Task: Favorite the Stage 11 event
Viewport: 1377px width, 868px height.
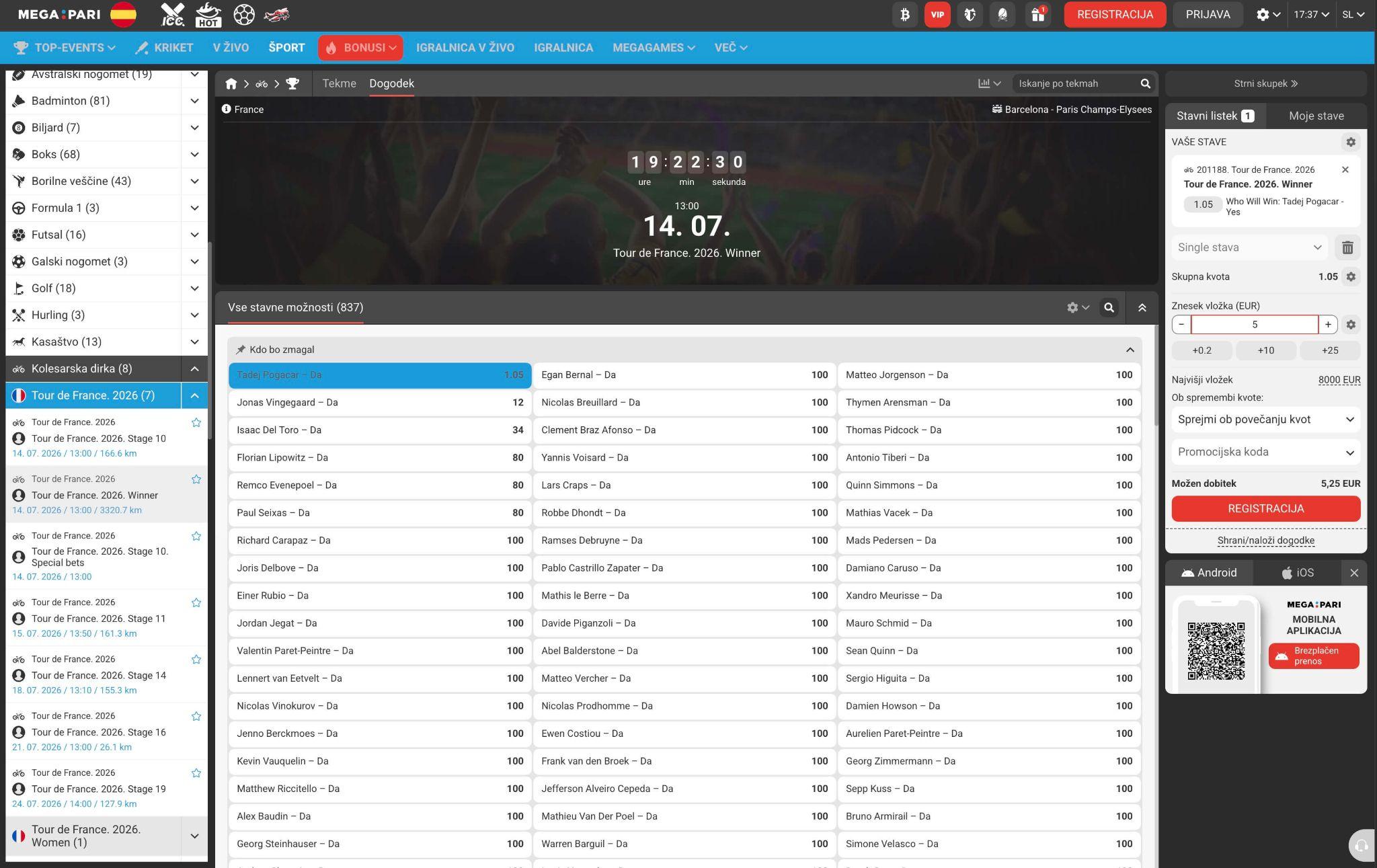Action: 196,602
